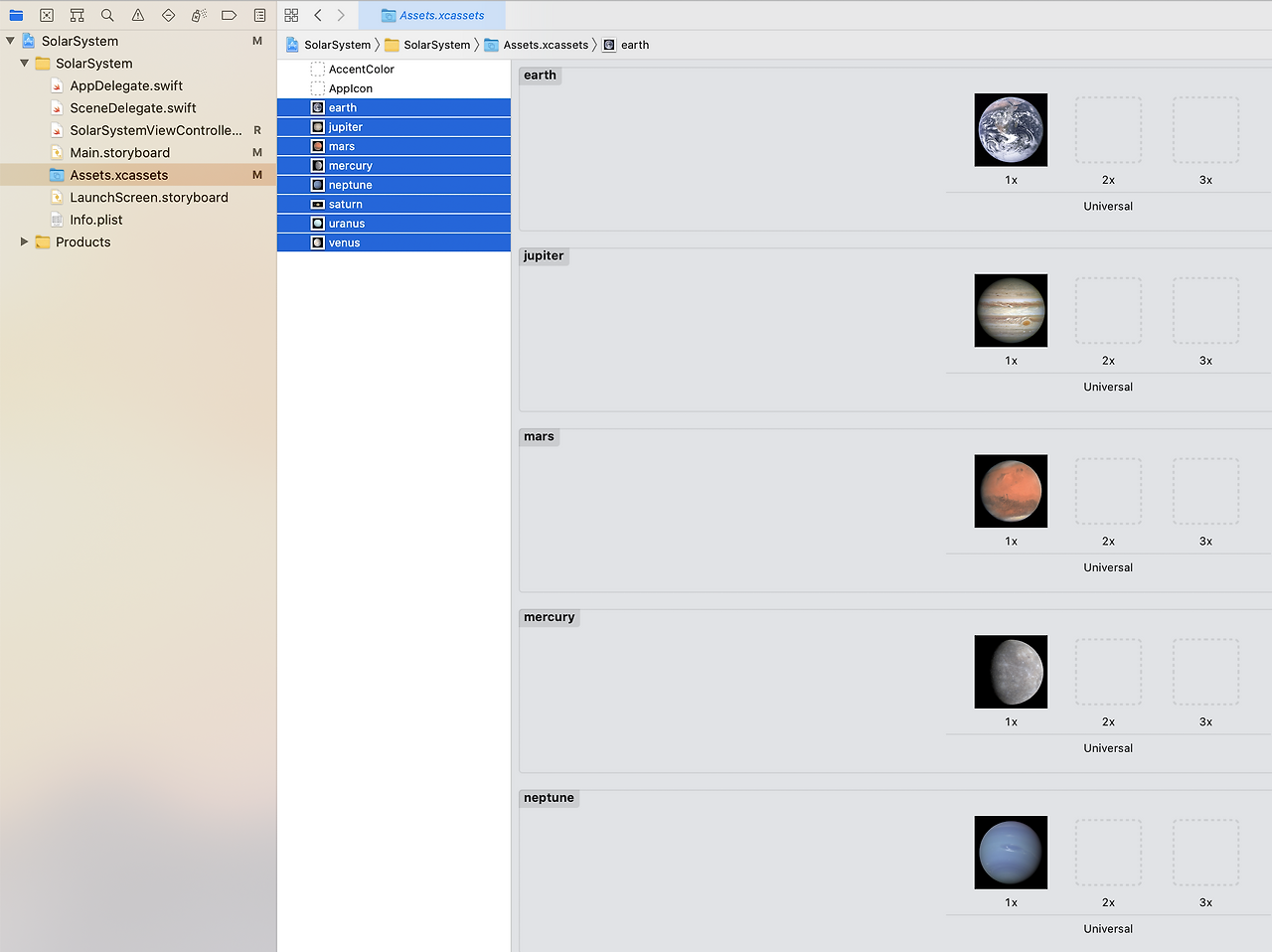Open the Source Control navigator icon
Viewport: 1272px width, 952px height.
point(47,15)
